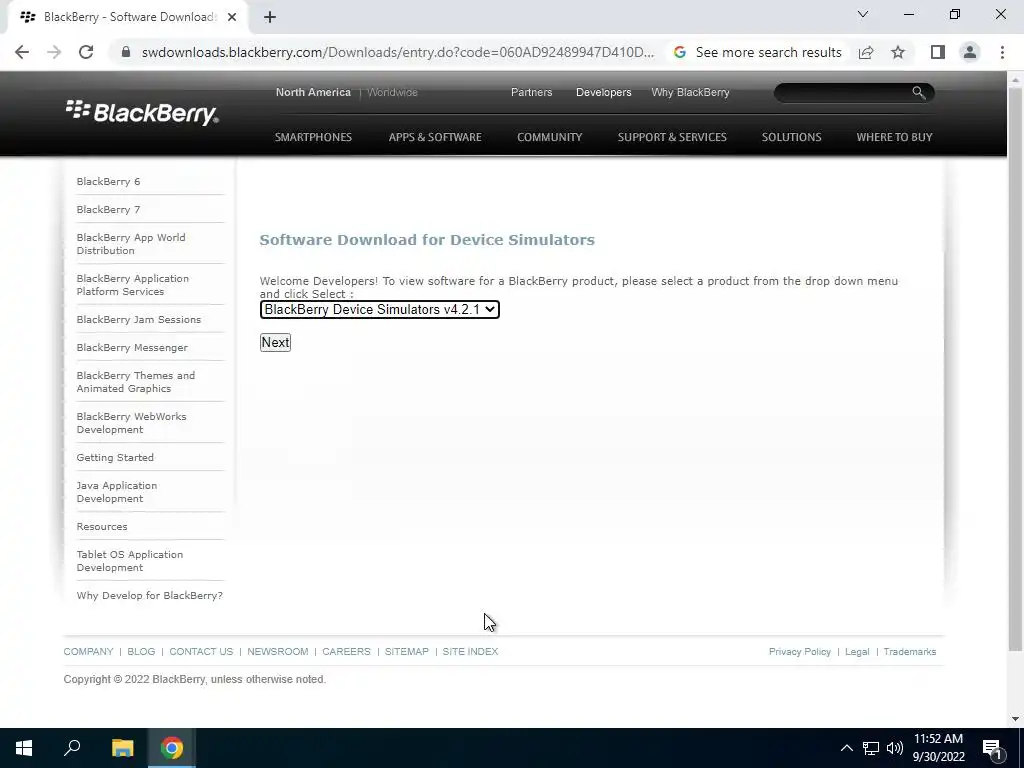Open Getting Started sidebar link
The height and width of the screenshot is (768, 1024).
pyautogui.click(x=115, y=458)
